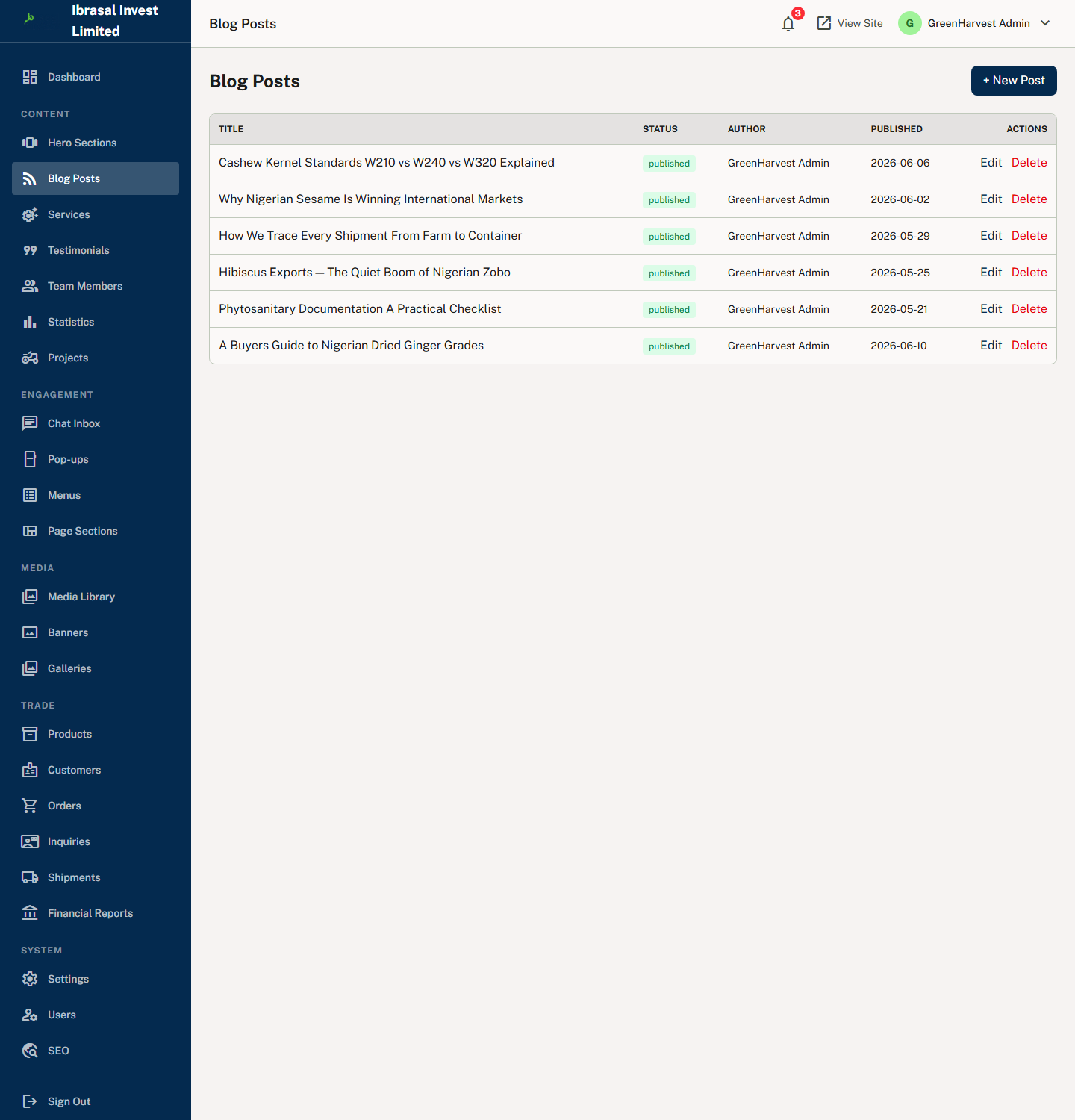The height and width of the screenshot is (1120, 1075).
Task: Expand the GreenHarvest Admin dropdown chevron
Action: coord(1045,23)
